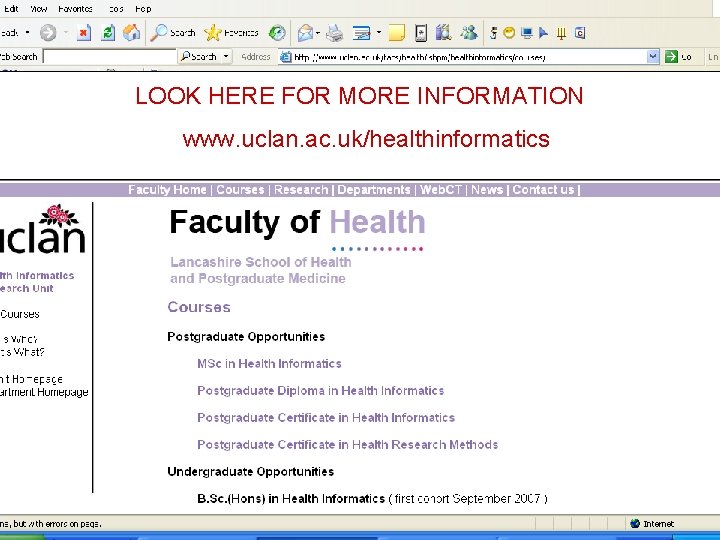Click the yellow smiley face toolbar icon

509,33
